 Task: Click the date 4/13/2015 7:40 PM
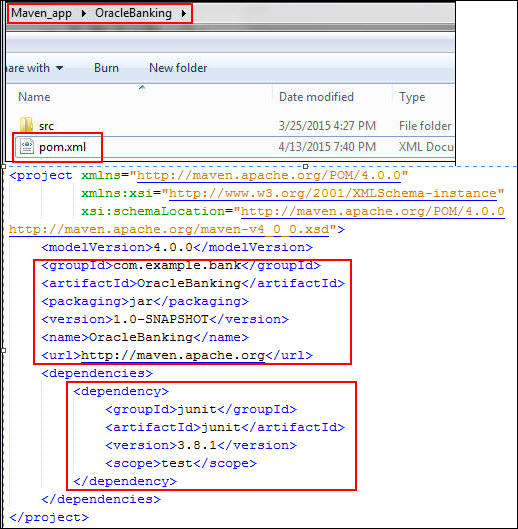click(x=327, y=147)
